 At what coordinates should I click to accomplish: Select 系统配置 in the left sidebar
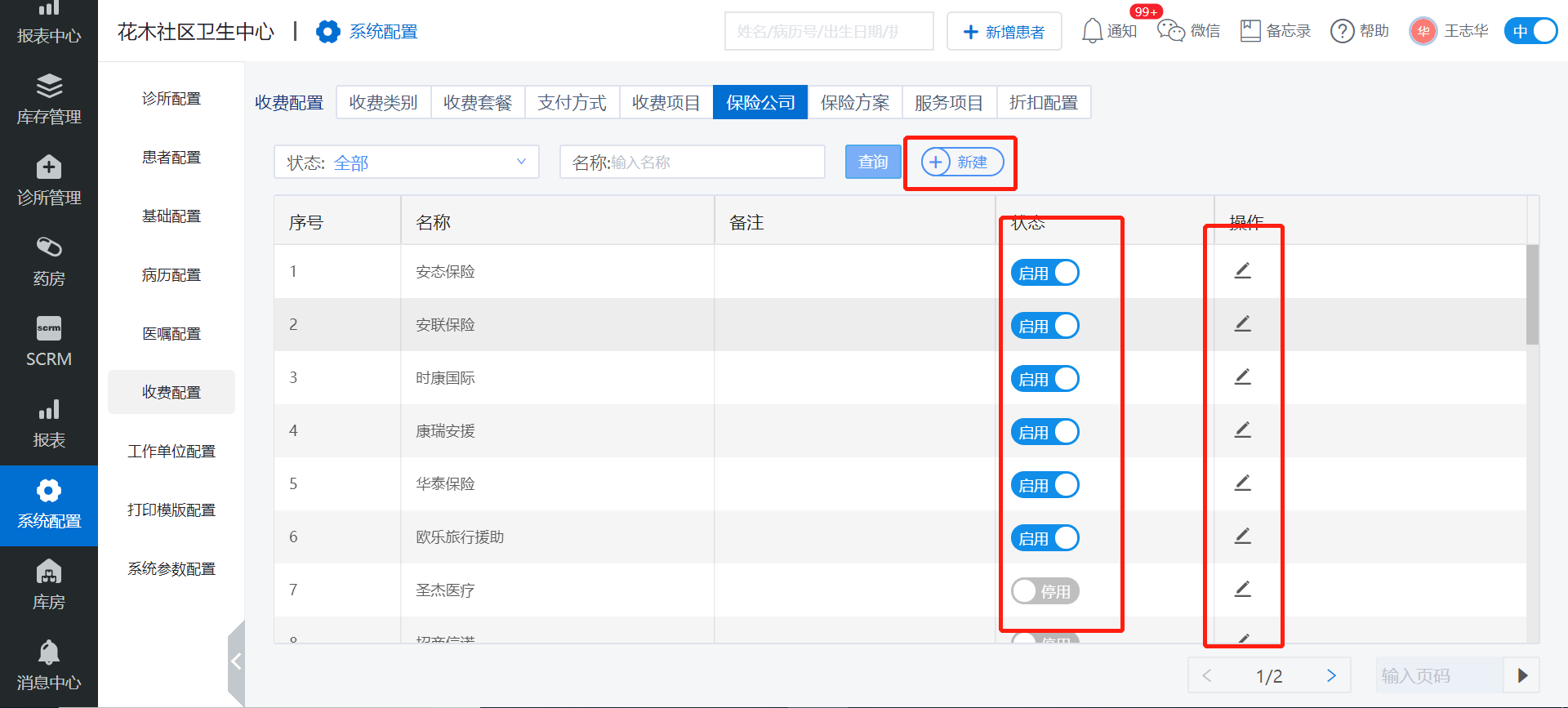coord(49,505)
